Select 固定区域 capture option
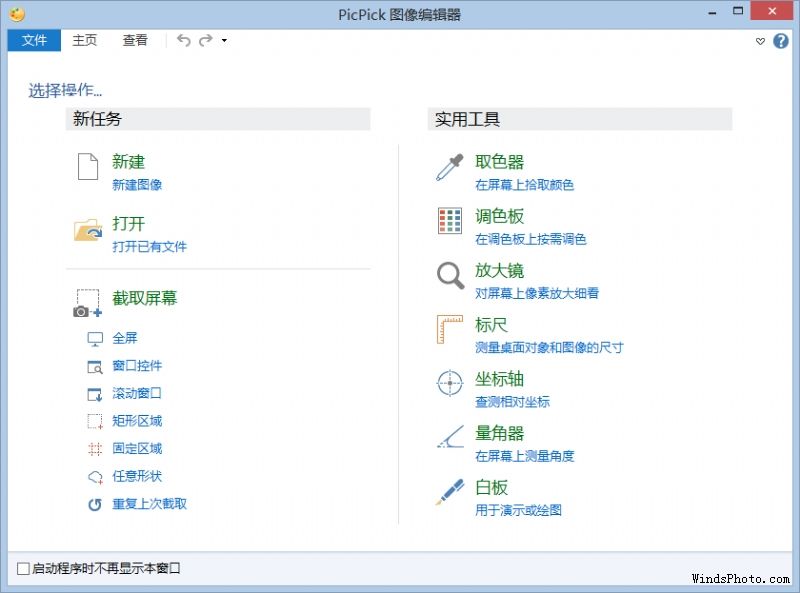800x593 pixels. (x=137, y=449)
